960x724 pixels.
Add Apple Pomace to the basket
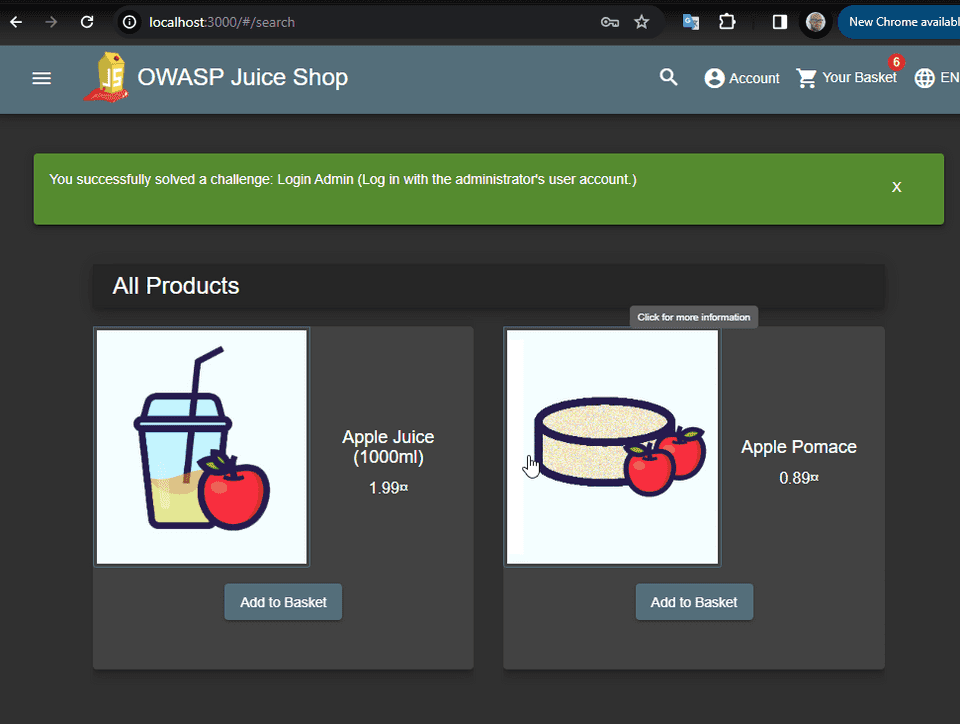[x=694, y=601]
